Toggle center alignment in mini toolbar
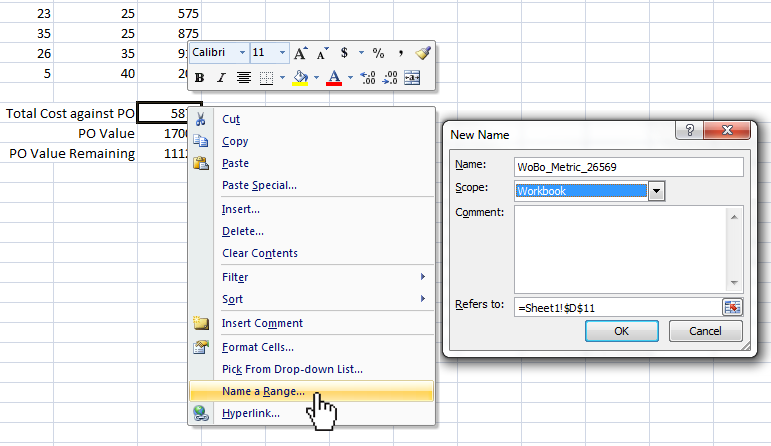The width and height of the screenshot is (771, 446). (x=243, y=77)
